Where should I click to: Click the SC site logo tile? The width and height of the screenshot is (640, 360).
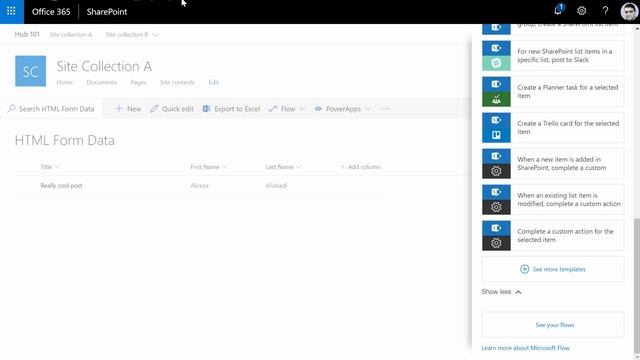coord(31,71)
